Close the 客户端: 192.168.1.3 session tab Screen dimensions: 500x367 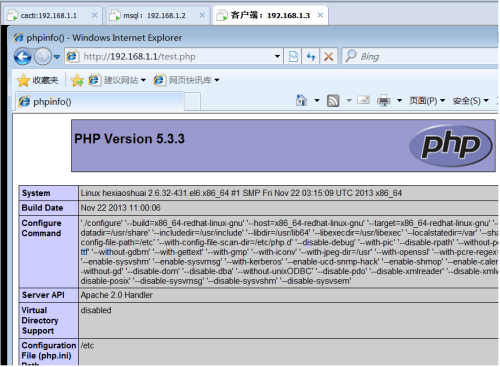[320, 15]
